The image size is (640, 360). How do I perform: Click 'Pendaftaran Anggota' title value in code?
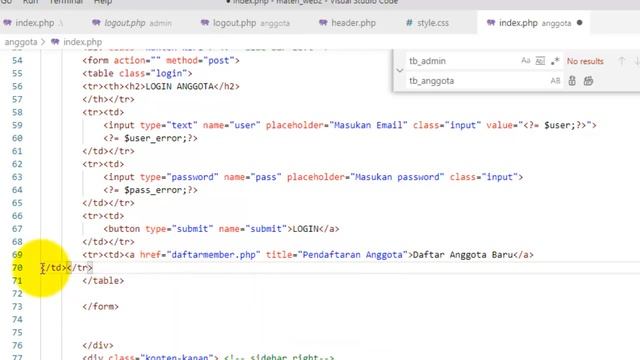click(352, 255)
